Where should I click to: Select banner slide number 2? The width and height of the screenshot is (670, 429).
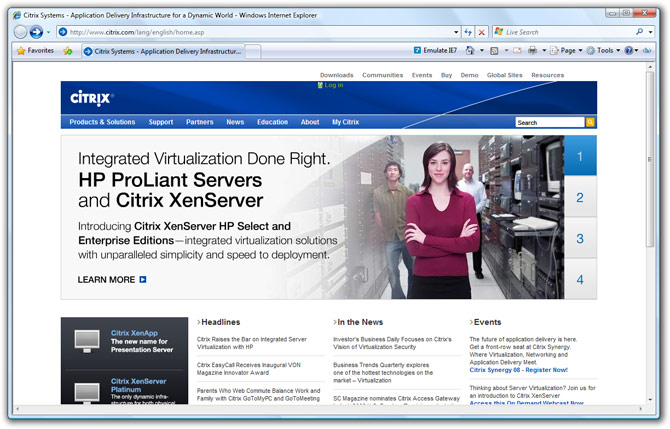pos(580,197)
